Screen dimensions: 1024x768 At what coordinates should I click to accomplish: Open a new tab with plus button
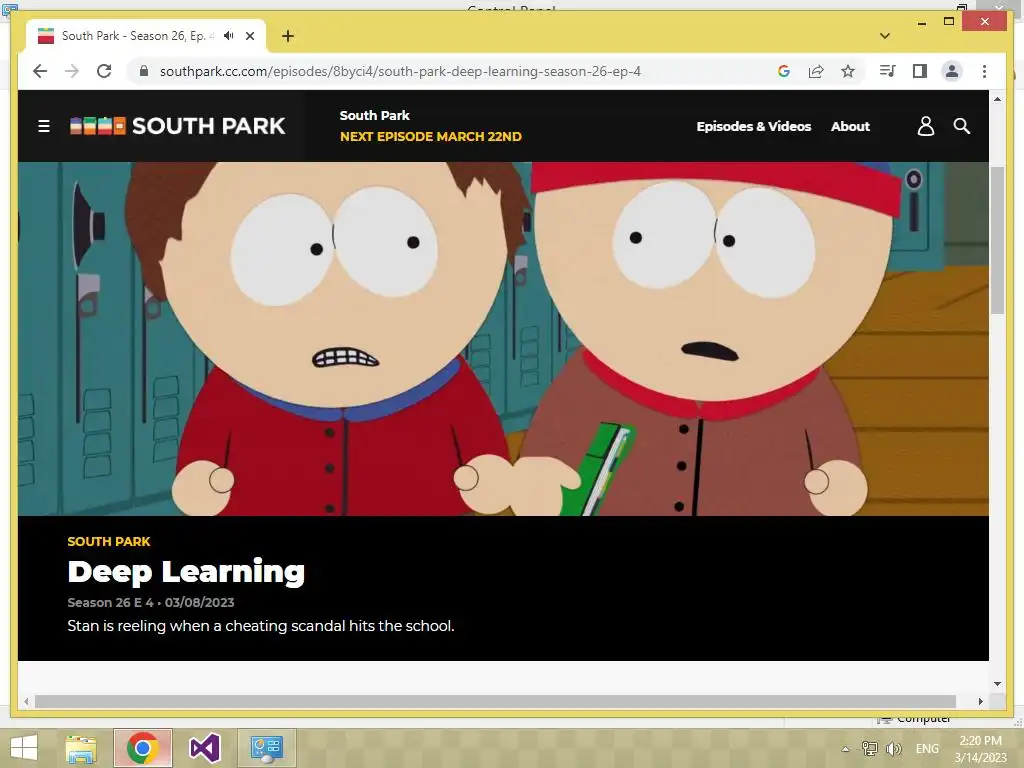point(288,36)
